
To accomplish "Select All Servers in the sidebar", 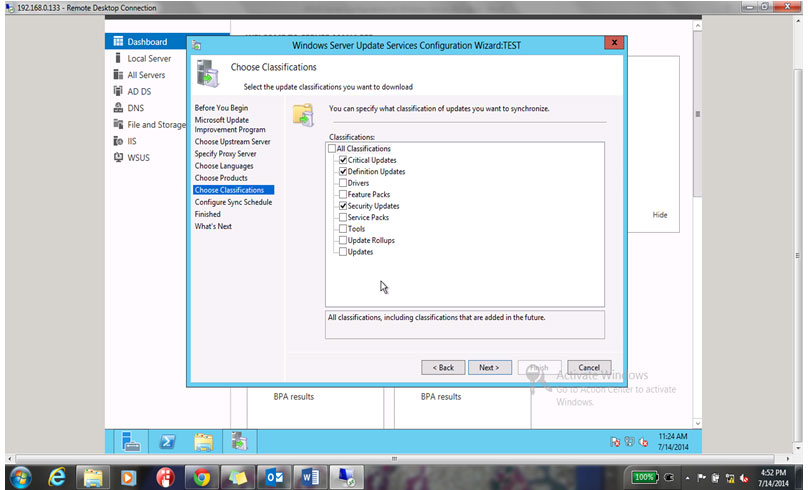I will [146, 75].
